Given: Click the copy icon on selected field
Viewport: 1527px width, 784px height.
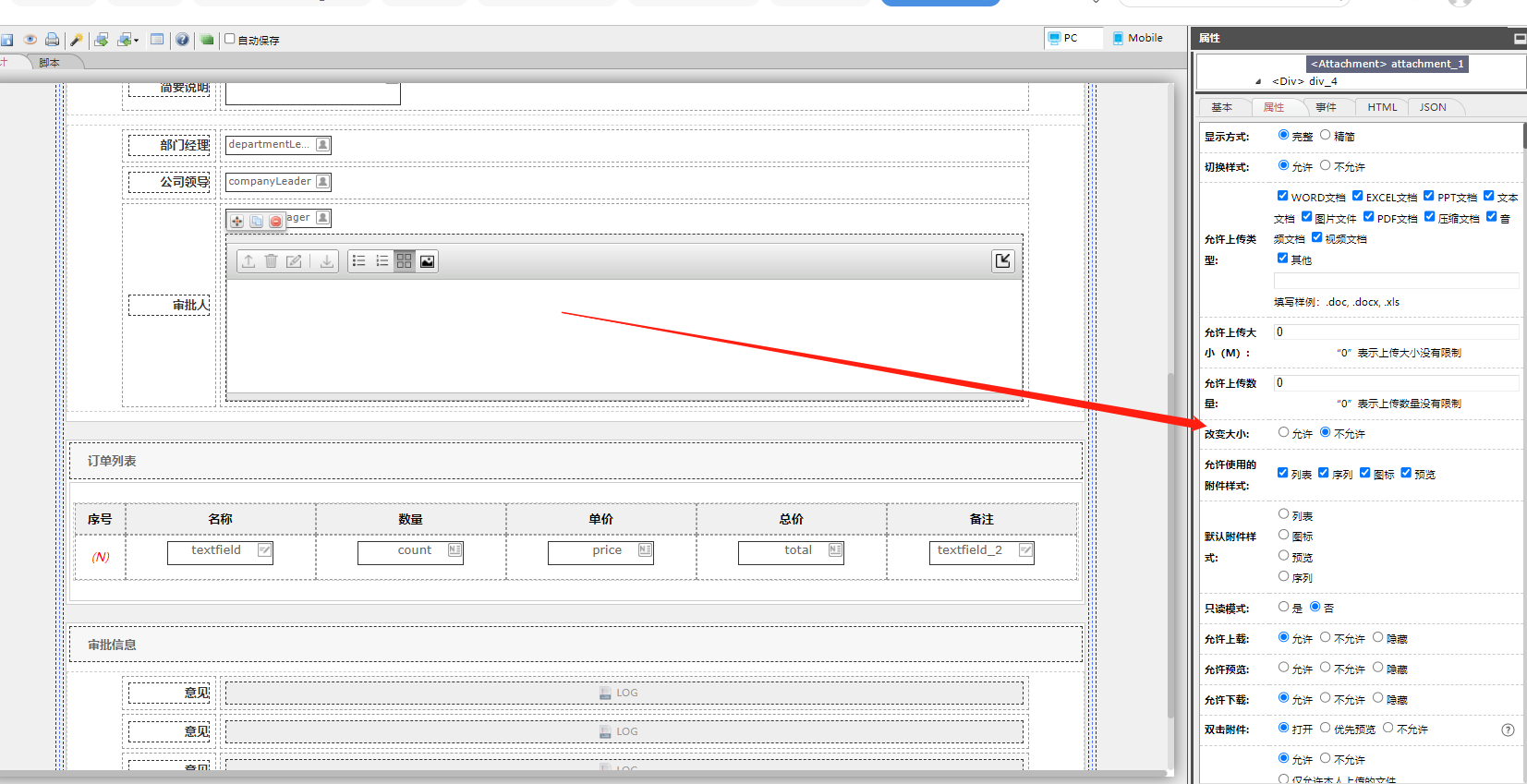Looking at the screenshot, I should (257, 222).
